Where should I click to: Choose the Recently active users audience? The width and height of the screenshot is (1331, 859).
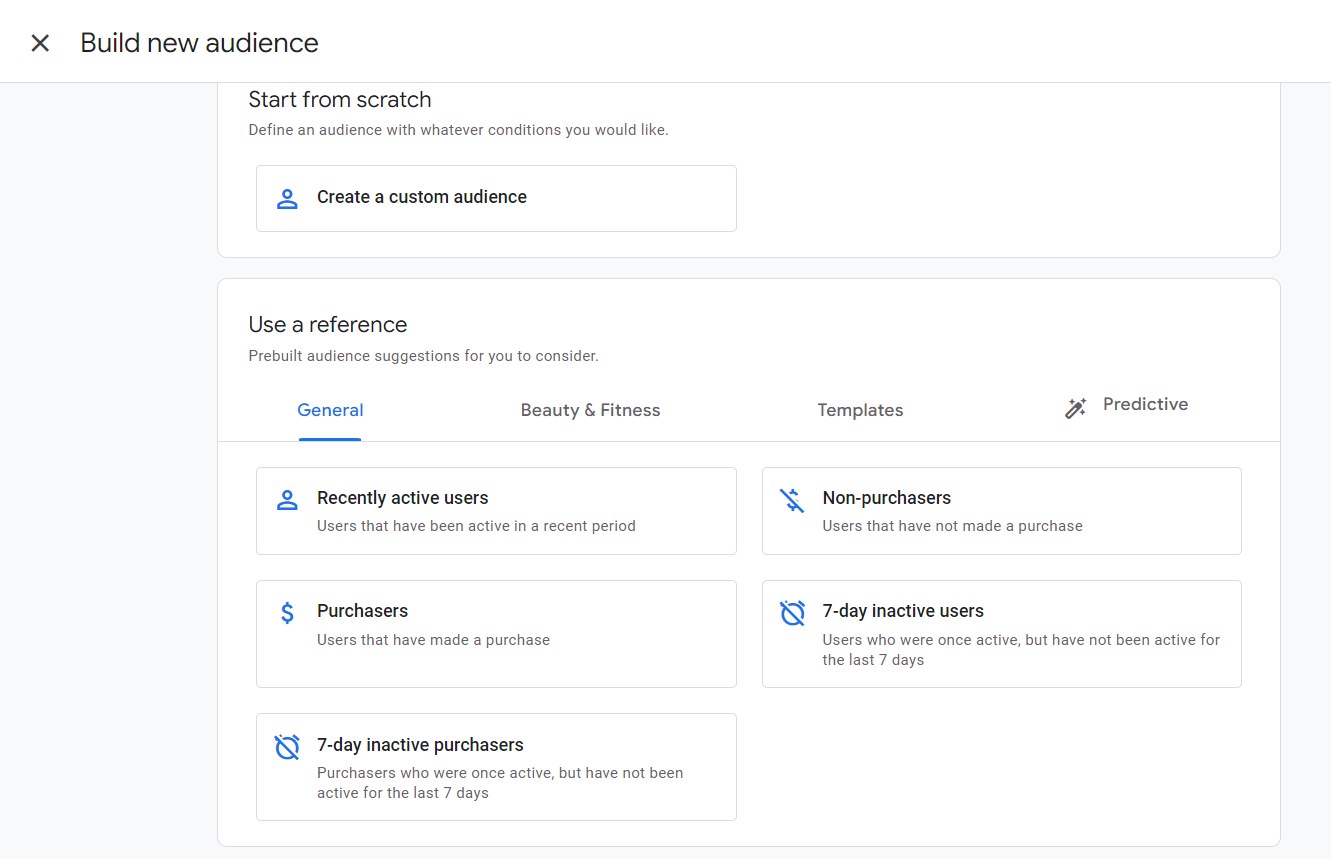tap(496, 511)
